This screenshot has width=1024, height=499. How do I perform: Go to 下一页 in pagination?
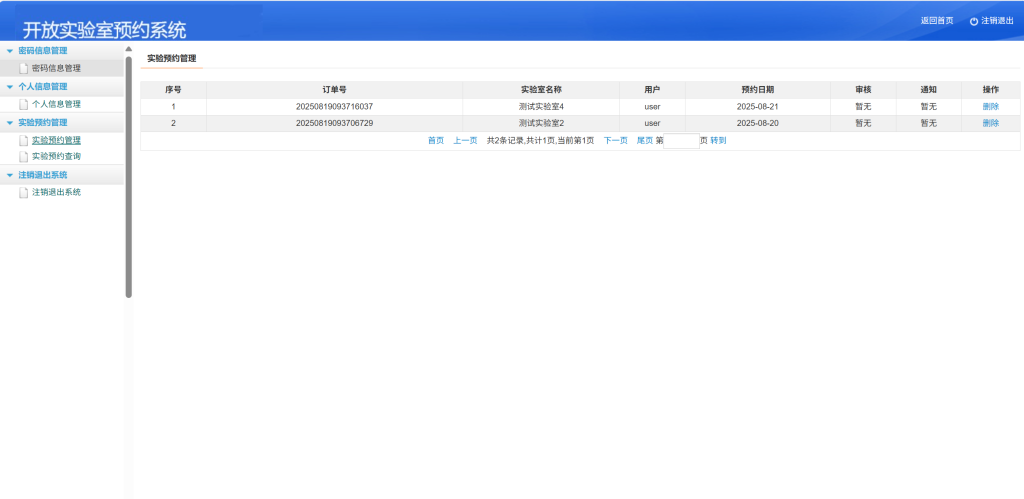point(615,140)
